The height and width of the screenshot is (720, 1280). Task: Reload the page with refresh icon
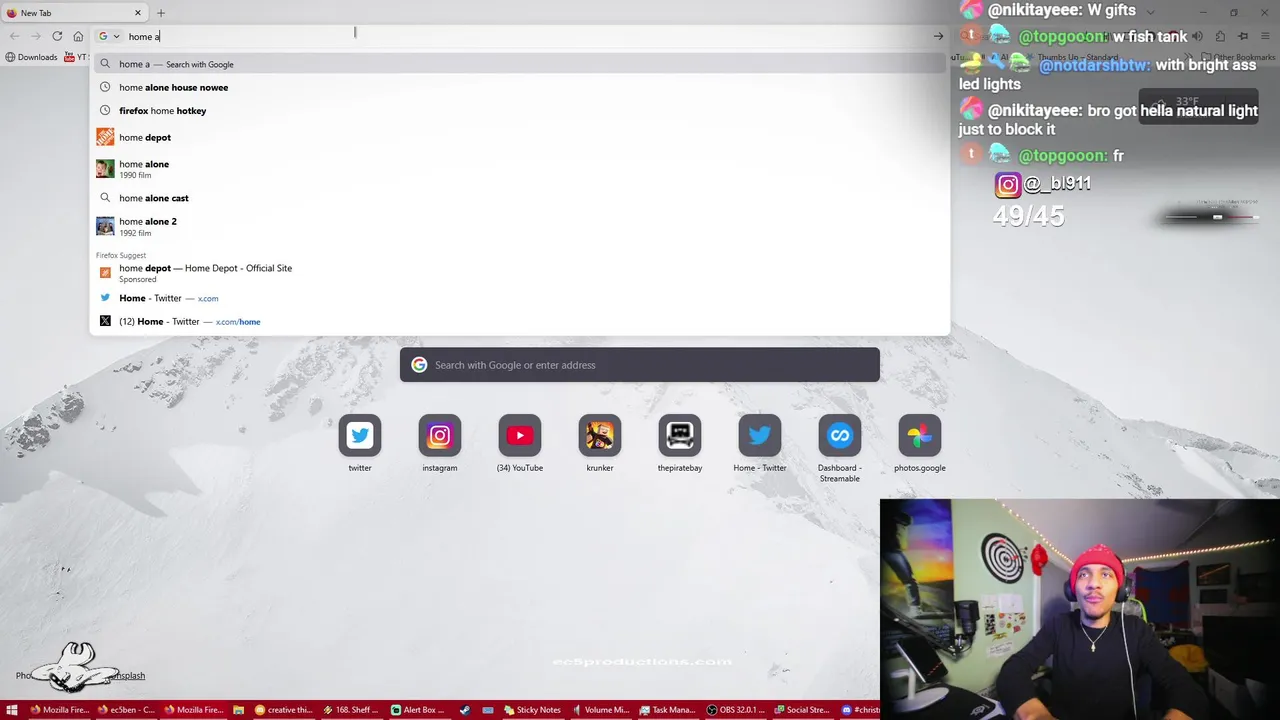click(57, 36)
